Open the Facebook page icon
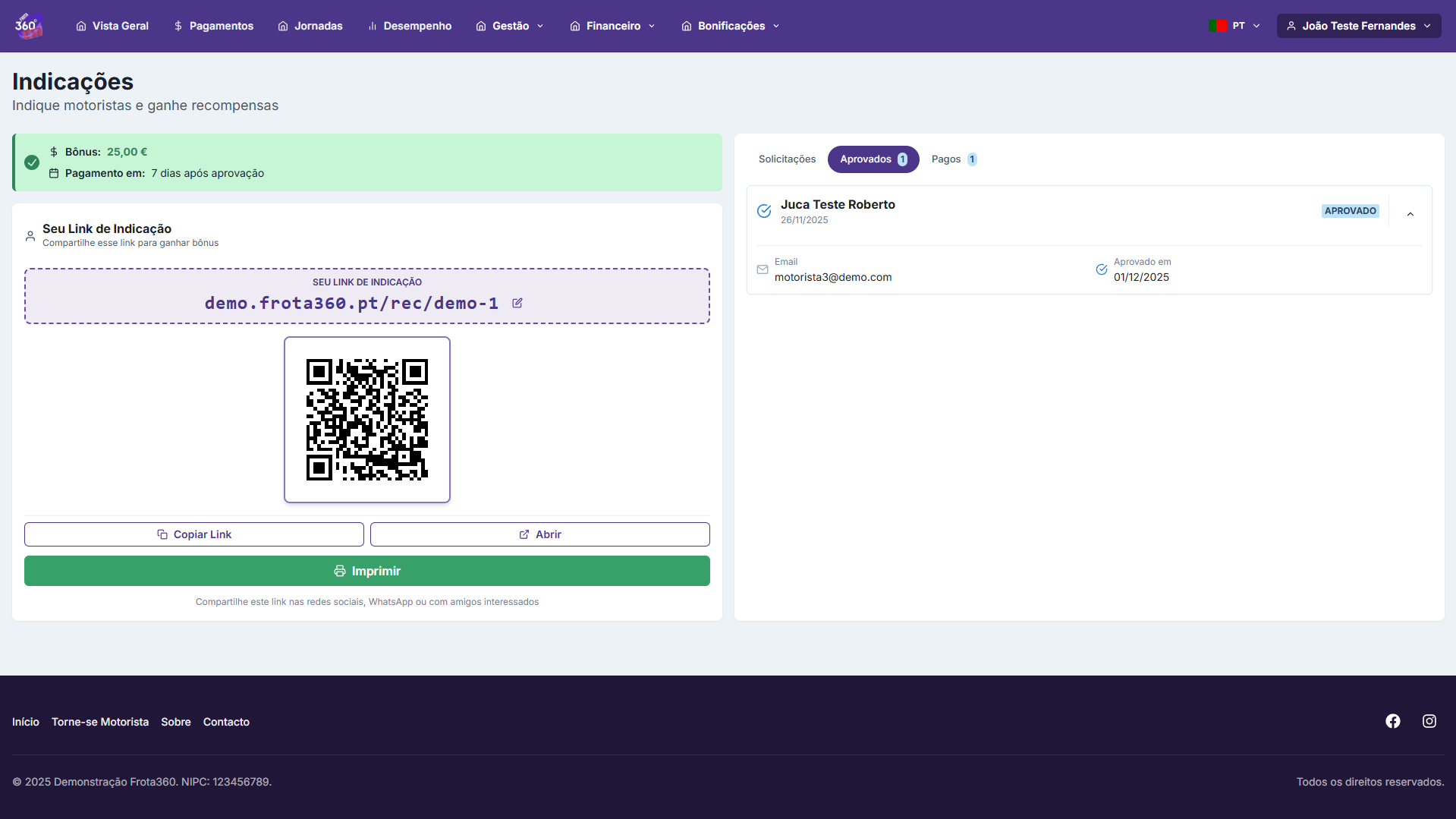This screenshot has height=819, width=1456. (x=1392, y=721)
